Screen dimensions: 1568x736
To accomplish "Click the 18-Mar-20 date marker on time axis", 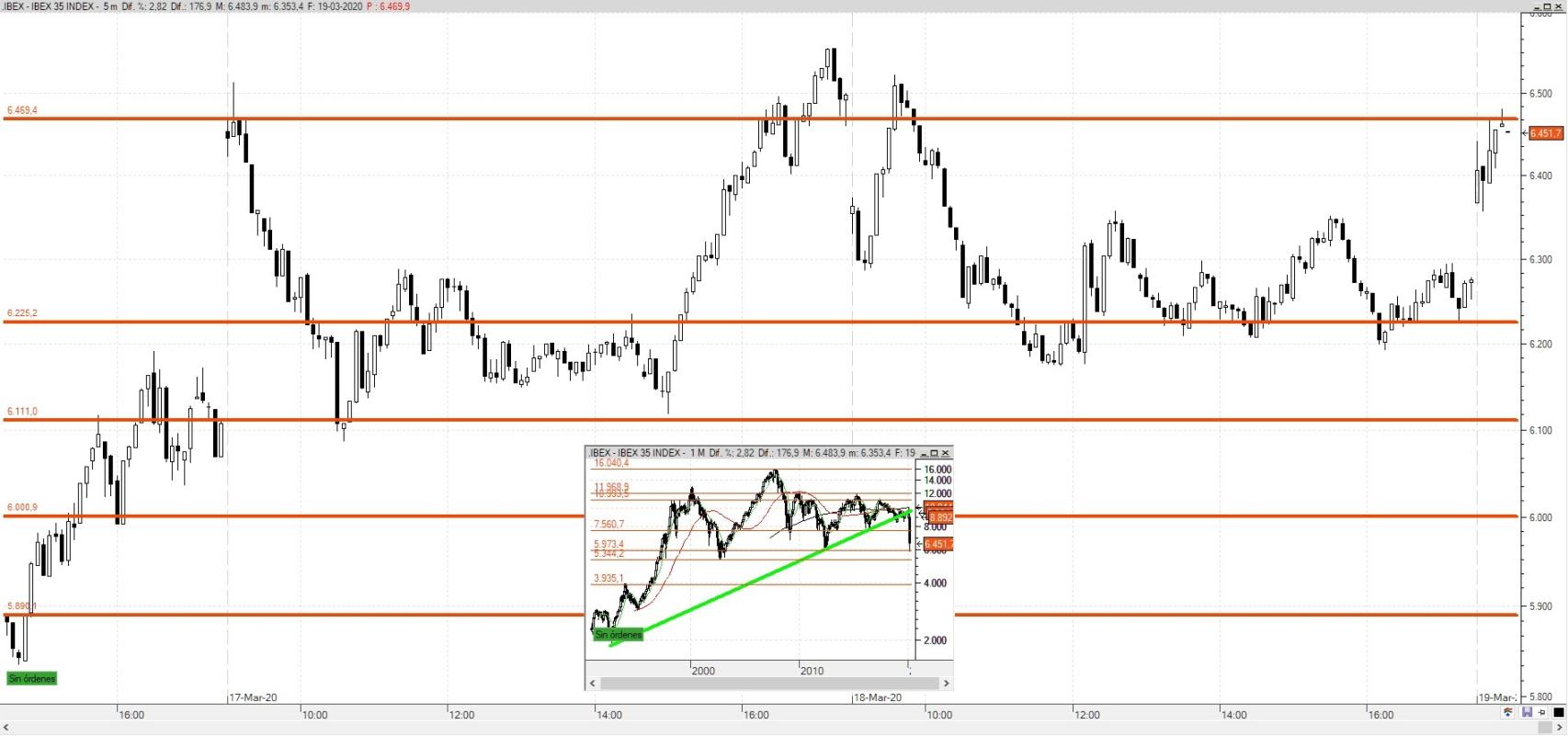I will [878, 697].
